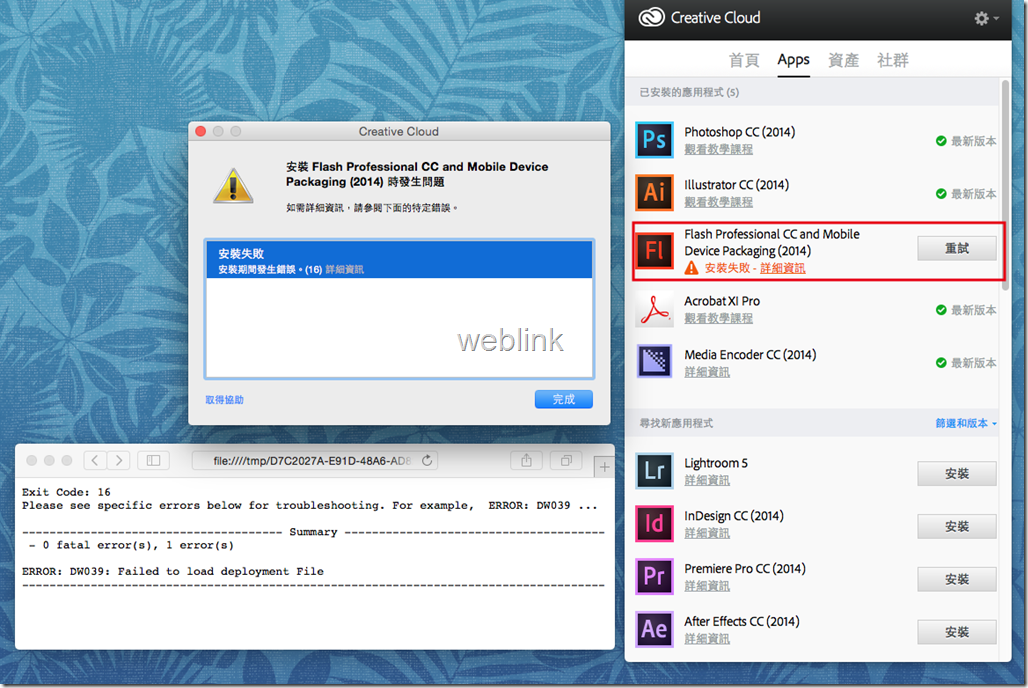The height and width of the screenshot is (688, 1028).
Task: Close the Creative Cloud error dialog window
Action: [x=201, y=131]
